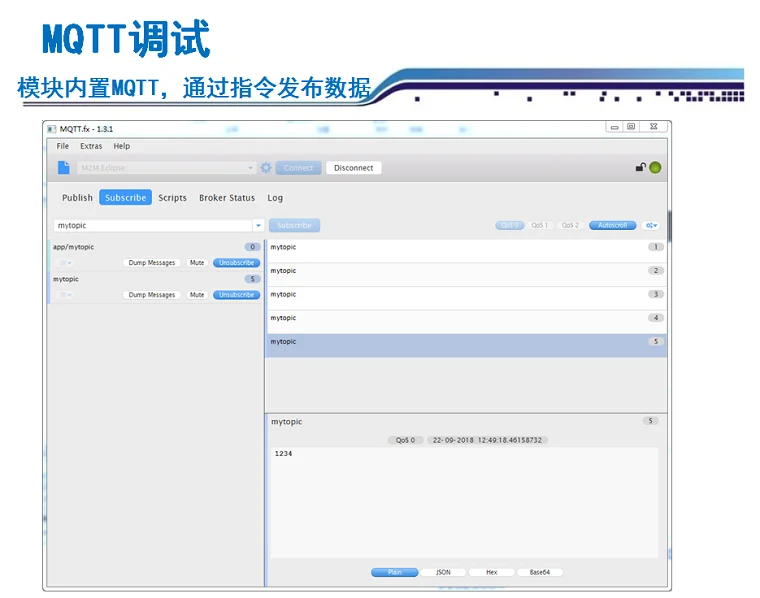Unsubscribe from app/mytopic
760x598 pixels.
tap(237, 263)
